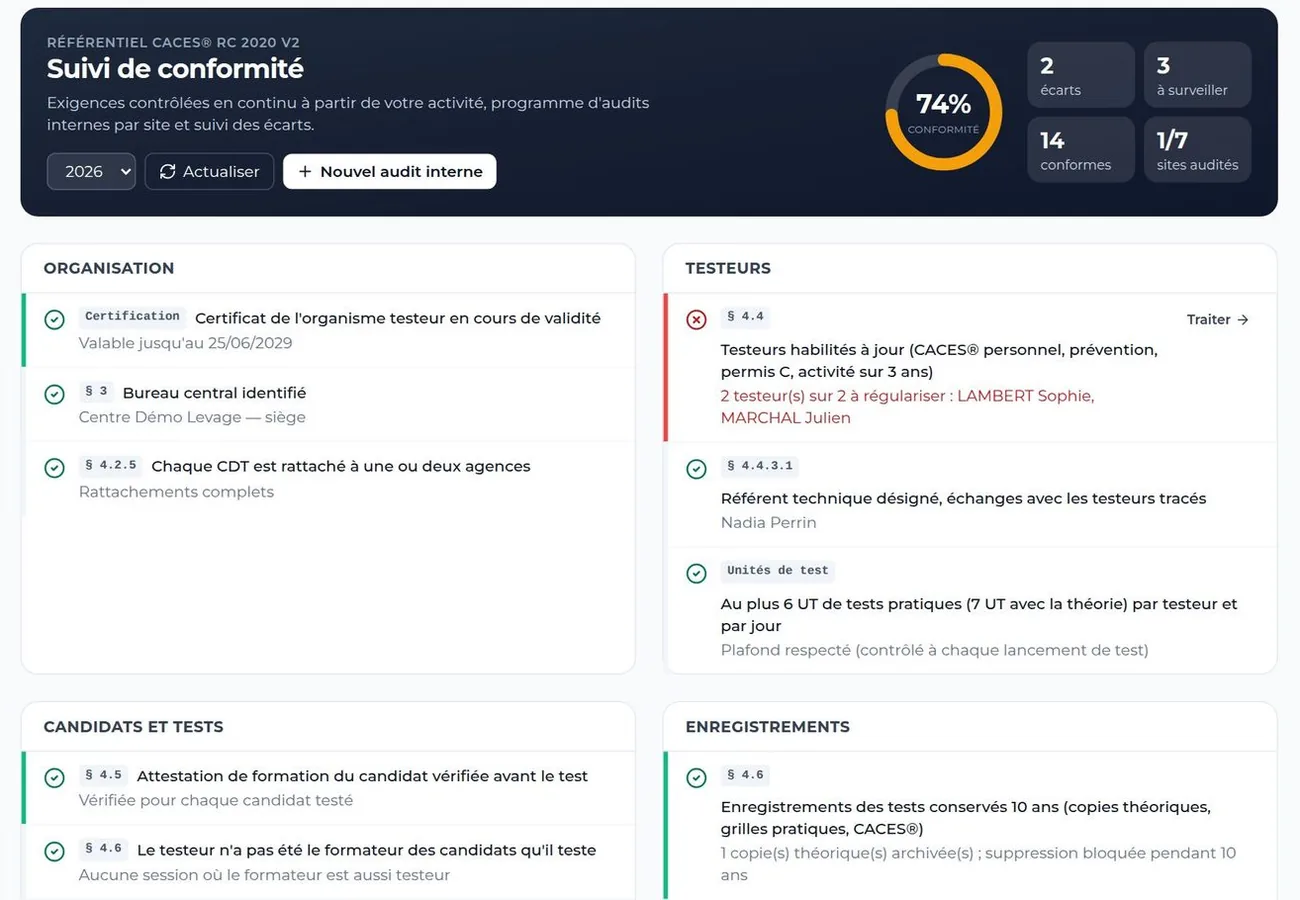Click the check icon beside Le testeur n'a pas été le formateur
The width and height of the screenshot is (1300, 900).
[55, 852]
